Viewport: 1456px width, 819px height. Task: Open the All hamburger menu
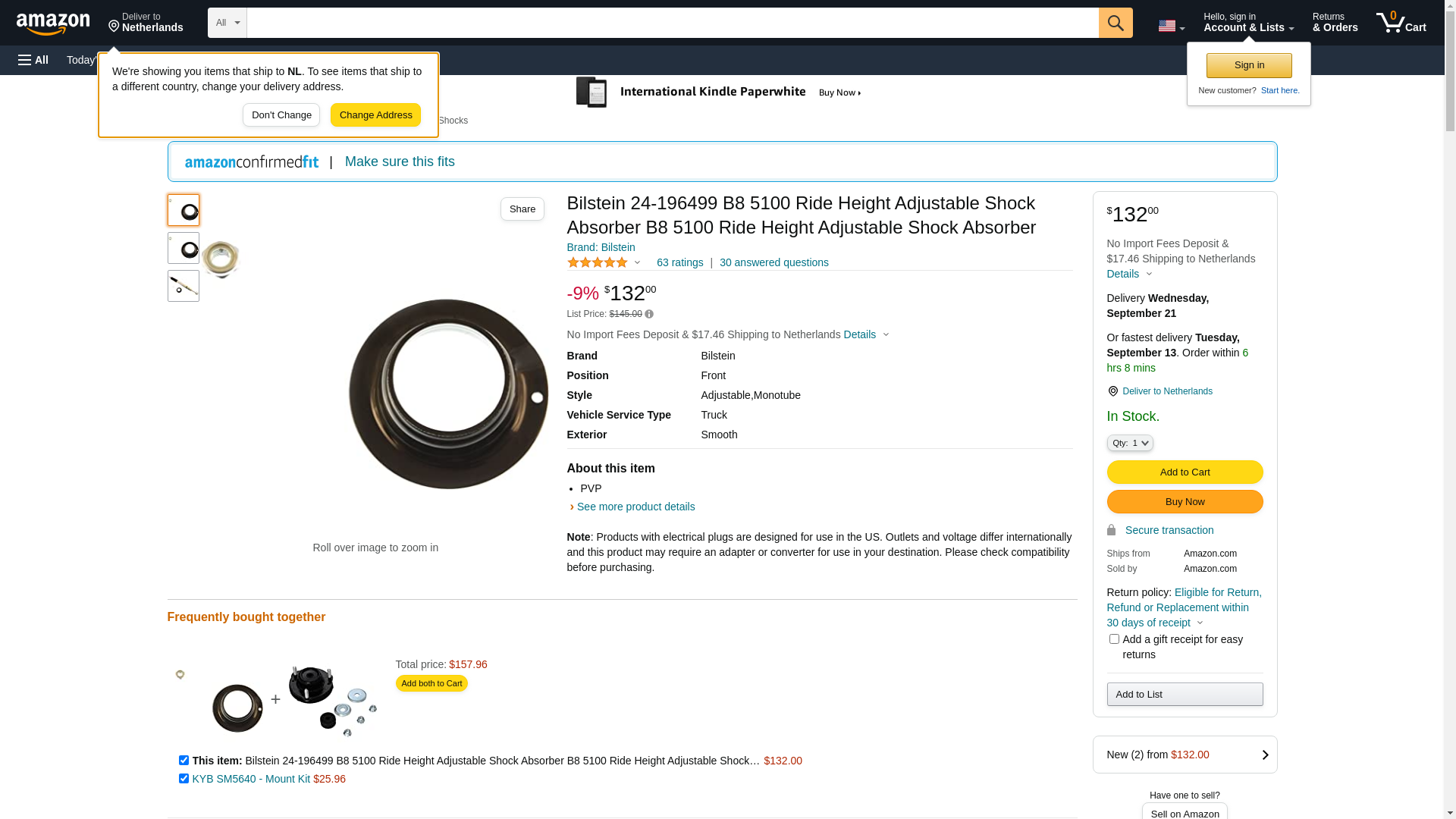33,60
